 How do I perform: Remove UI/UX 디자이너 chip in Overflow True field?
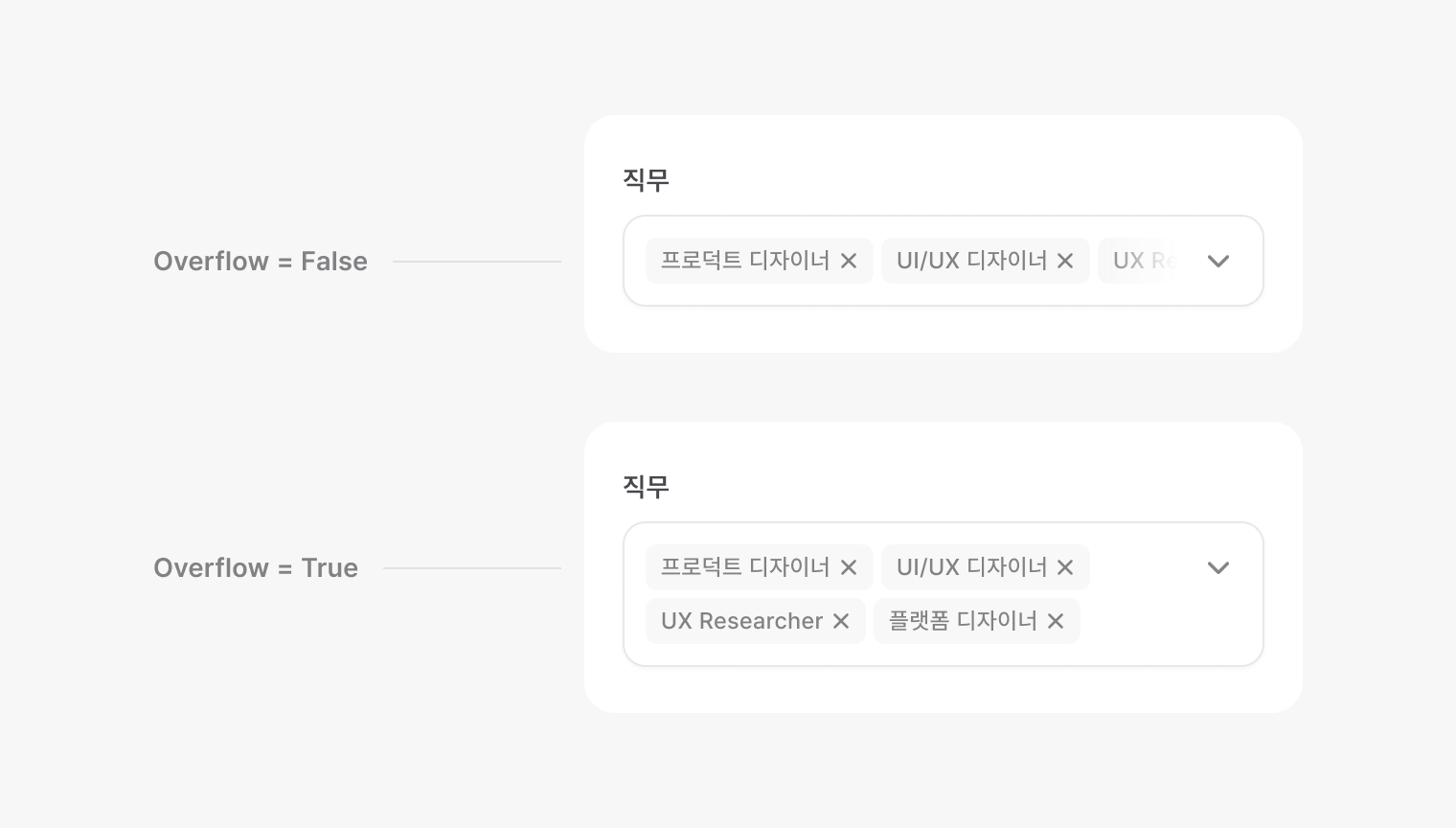1065,567
